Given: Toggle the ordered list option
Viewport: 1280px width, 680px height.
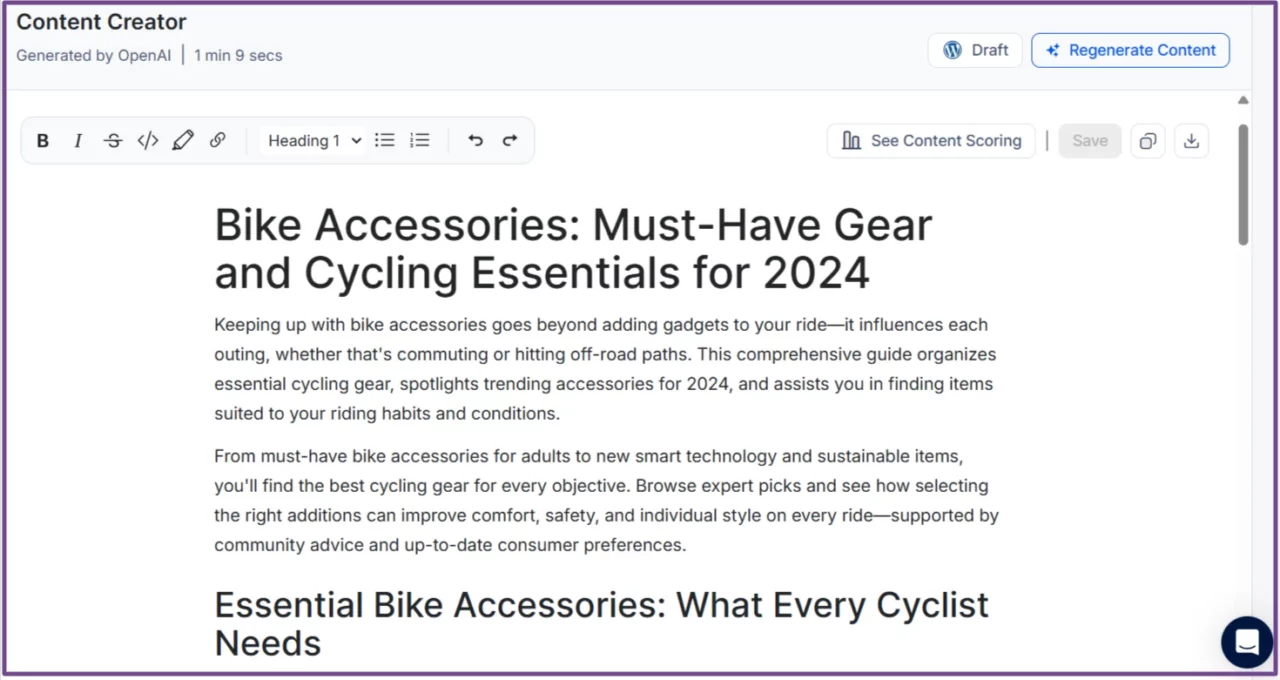Looking at the screenshot, I should (419, 140).
